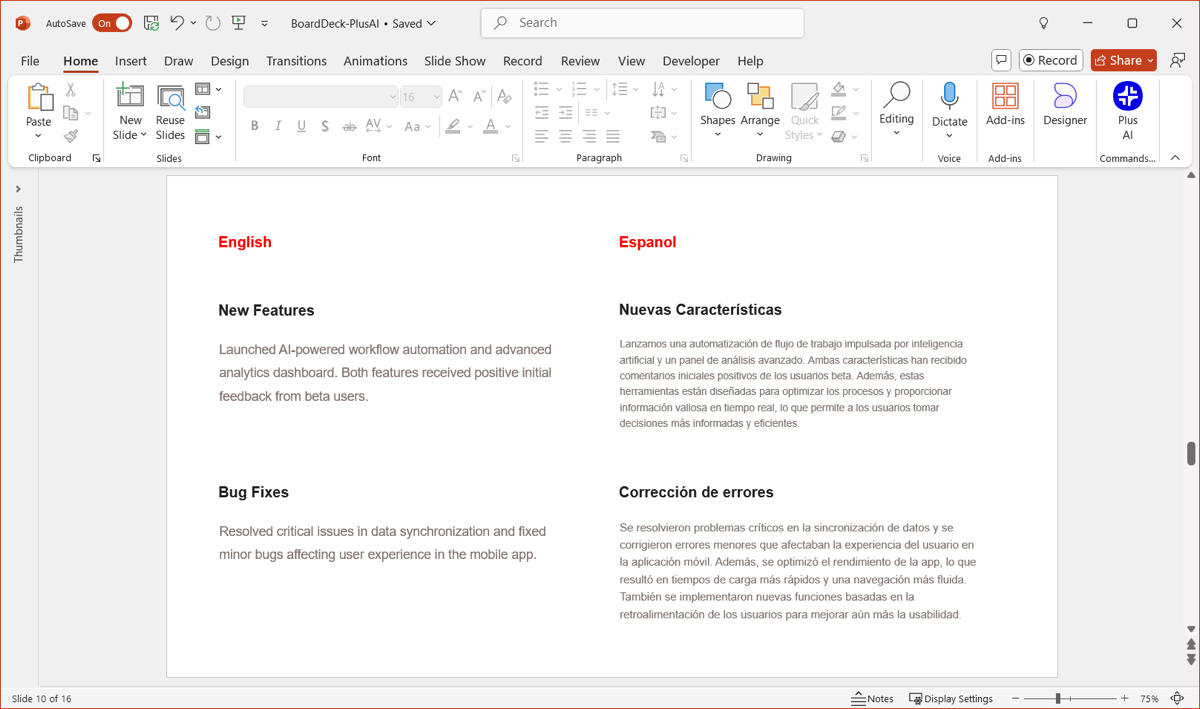Image resolution: width=1200 pixels, height=709 pixels.
Task: Open the text highlight color arrow
Action: (x=470, y=126)
